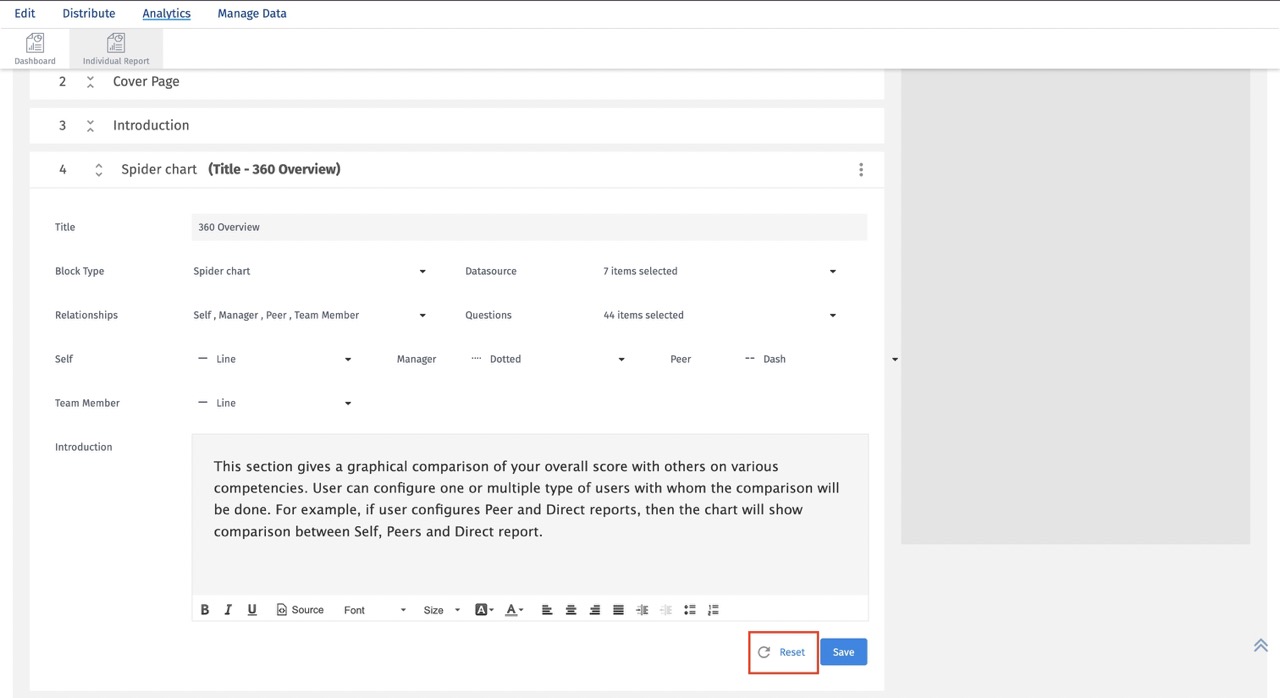
Task: Switch to the Analytics tab
Action: (x=166, y=13)
